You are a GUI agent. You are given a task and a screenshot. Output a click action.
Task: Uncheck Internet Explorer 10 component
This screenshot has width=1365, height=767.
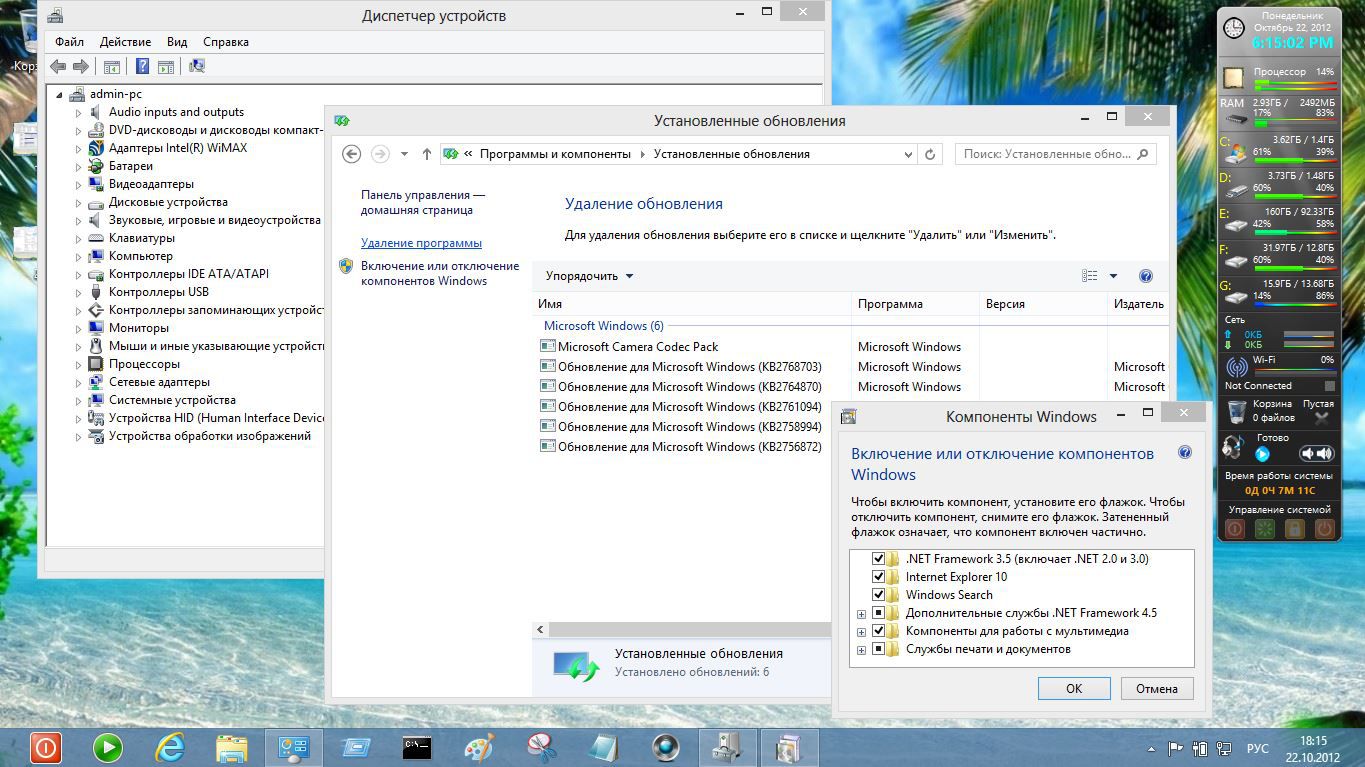879,577
